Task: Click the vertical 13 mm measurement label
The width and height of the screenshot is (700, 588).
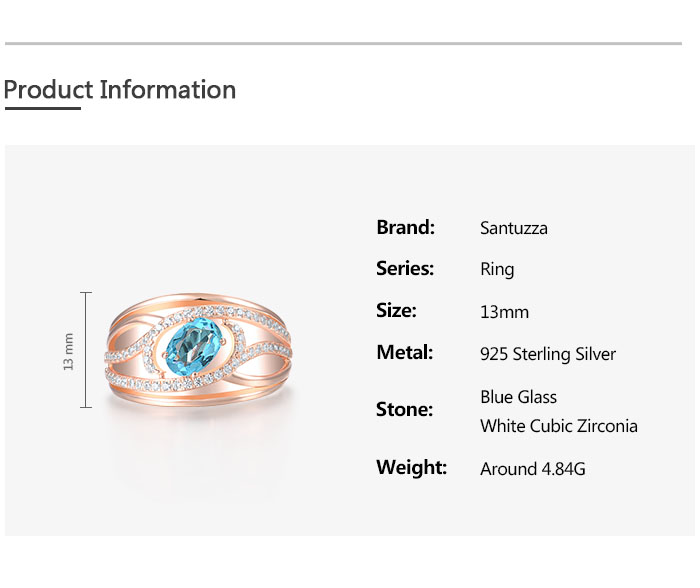Action: (69, 351)
